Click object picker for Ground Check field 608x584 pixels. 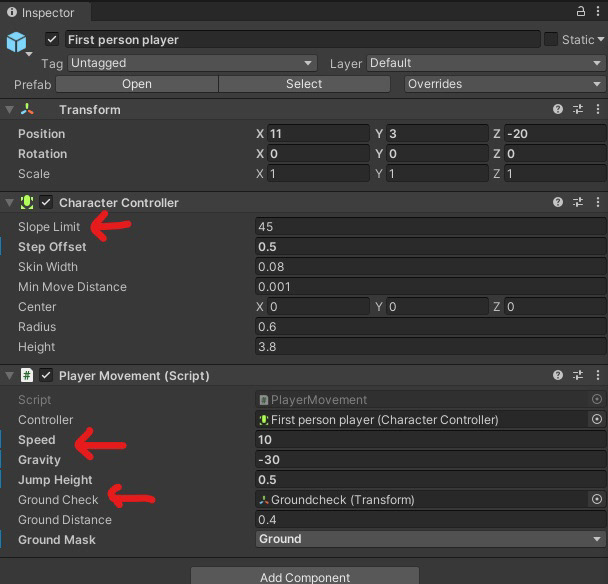pos(597,499)
